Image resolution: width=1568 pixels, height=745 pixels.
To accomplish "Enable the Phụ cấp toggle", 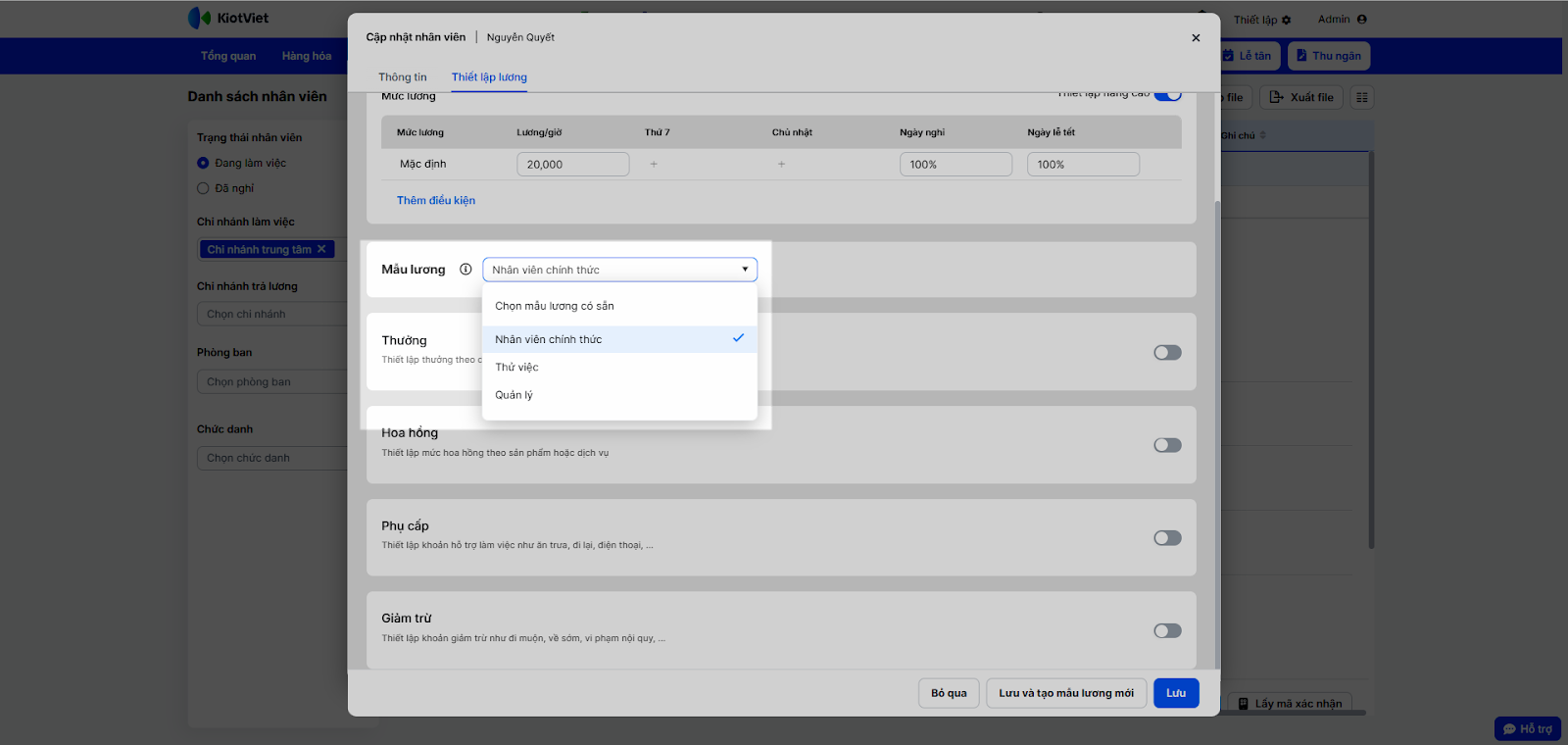I will click(1167, 538).
